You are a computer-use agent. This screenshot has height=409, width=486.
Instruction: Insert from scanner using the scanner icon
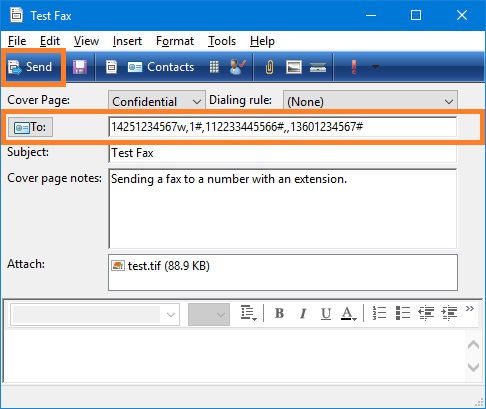[x=318, y=67]
